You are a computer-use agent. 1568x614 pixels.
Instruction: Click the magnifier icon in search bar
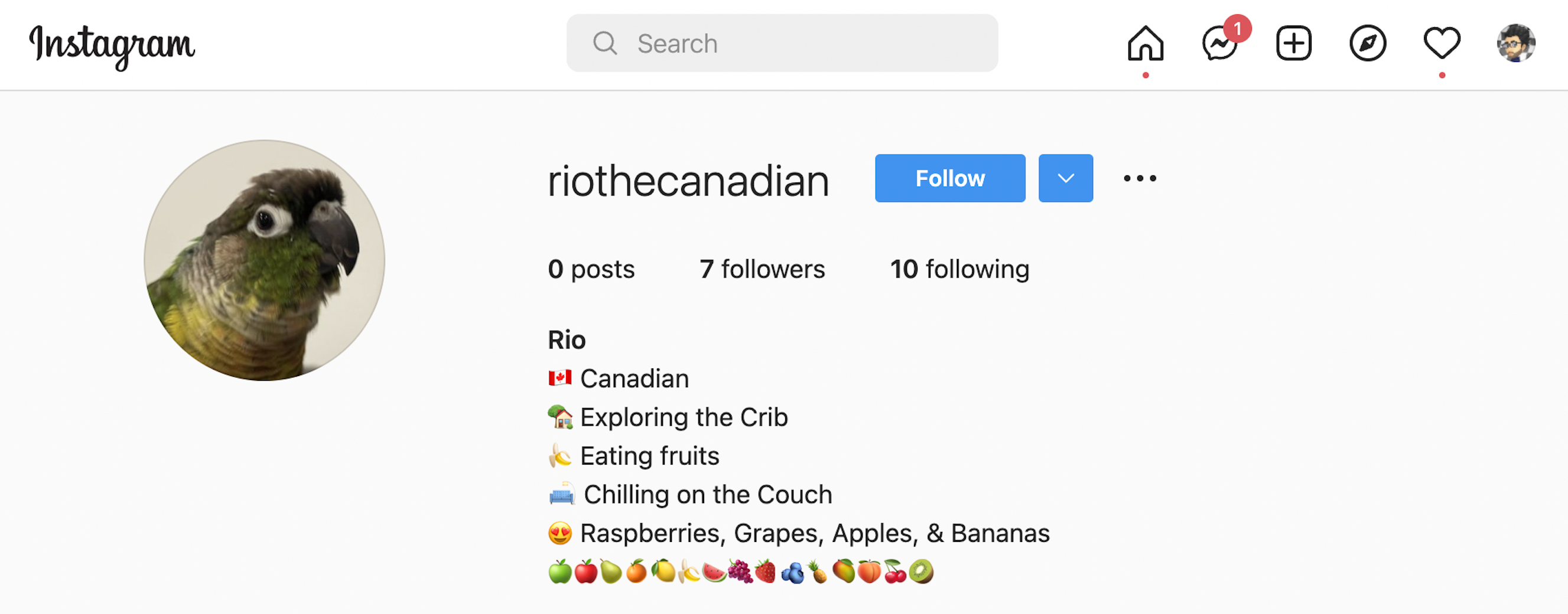coord(604,43)
